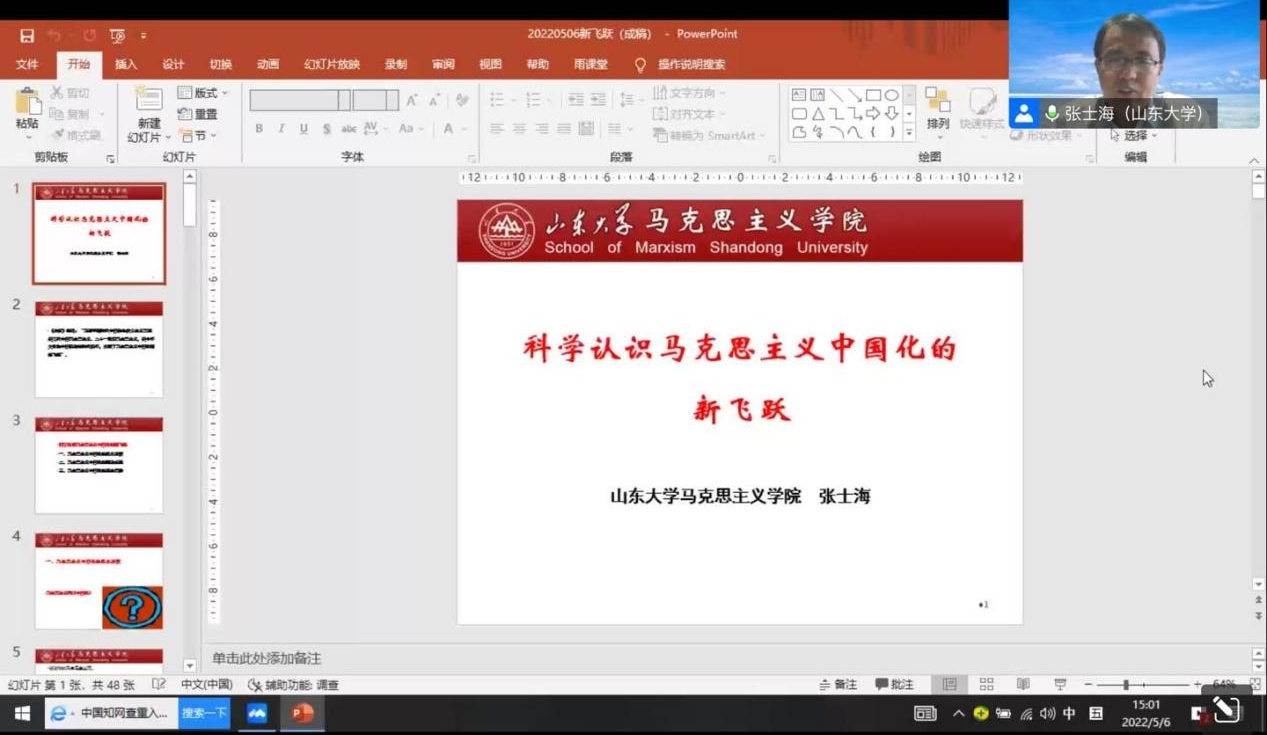Screen dimensions: 1267x735
Task: Click Reset (重置) slide button
Action: click(x=198, y=114)
